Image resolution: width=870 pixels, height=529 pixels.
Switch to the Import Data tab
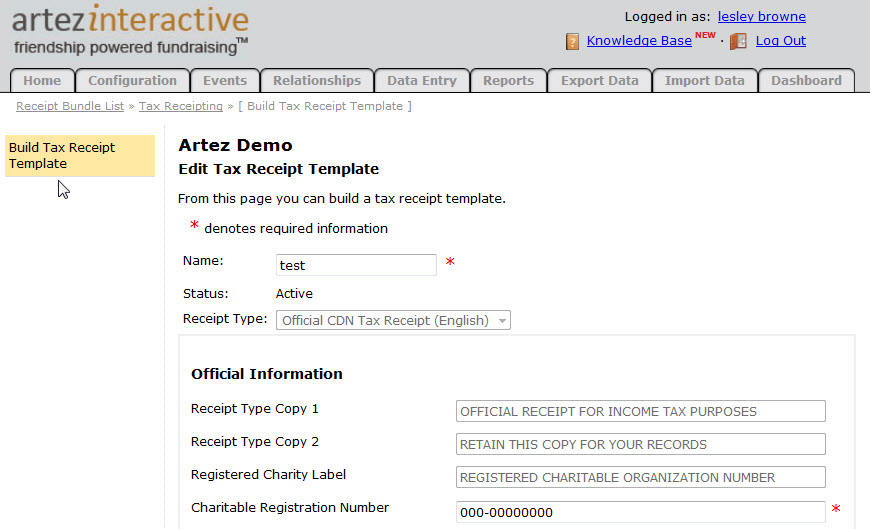(704, 81)
